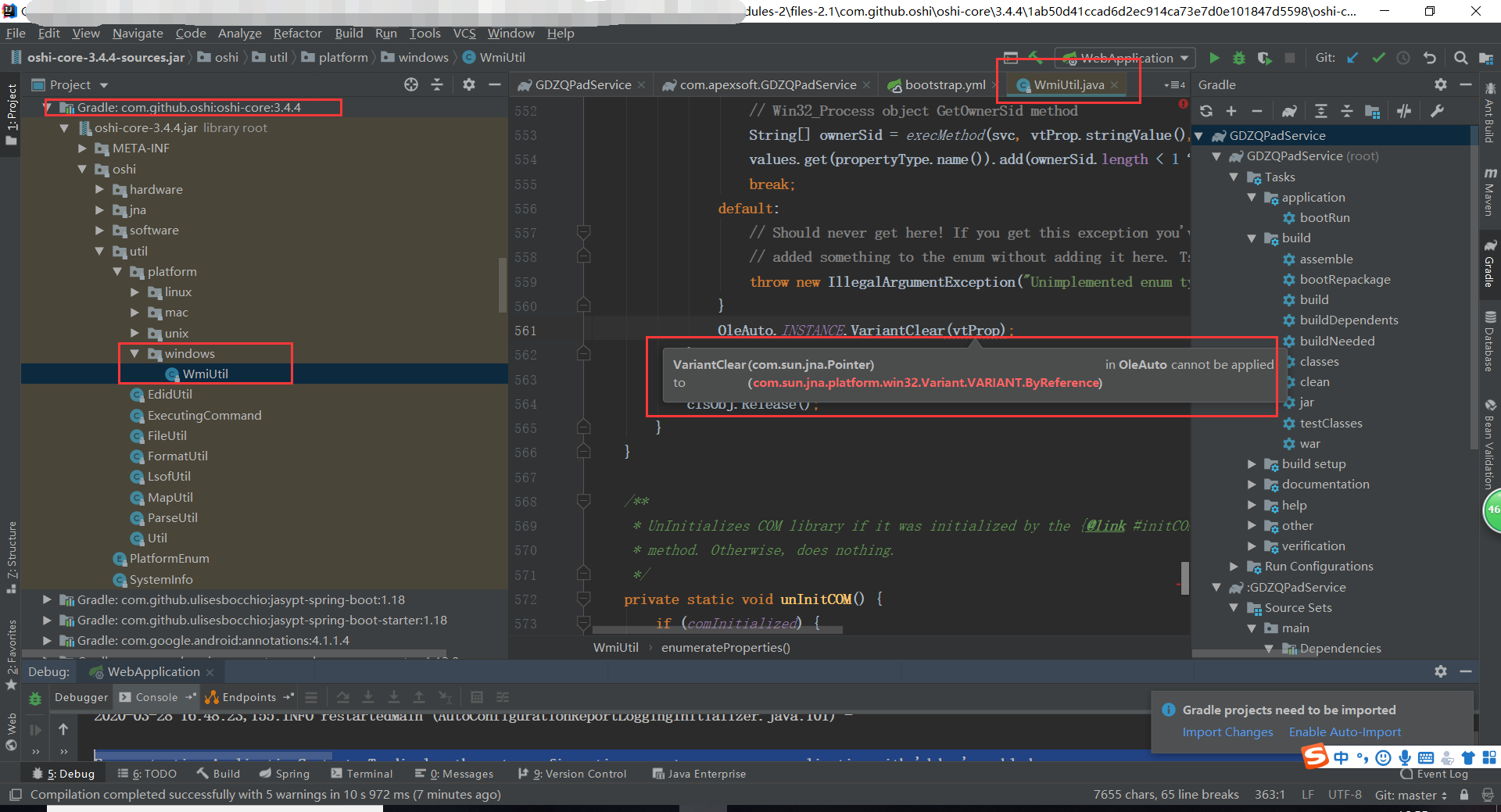Image resolution: width=1501 pixels, height=812 pixels.
Task: Start debugging with the bug icon
Action: (1239, 58)
